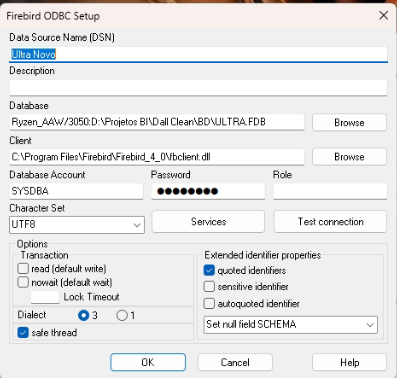The image size is (397, 378).
Task: Open the Character Set dropdown
Action: point(77,225)
